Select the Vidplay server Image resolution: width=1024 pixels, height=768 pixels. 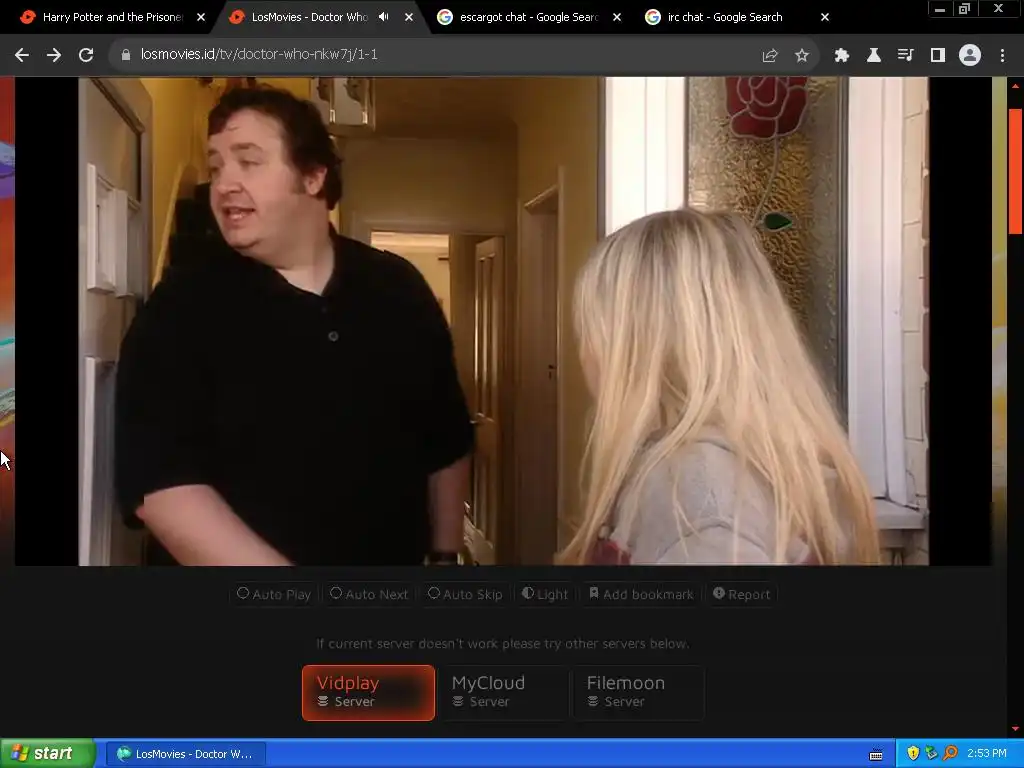point(368,693)
